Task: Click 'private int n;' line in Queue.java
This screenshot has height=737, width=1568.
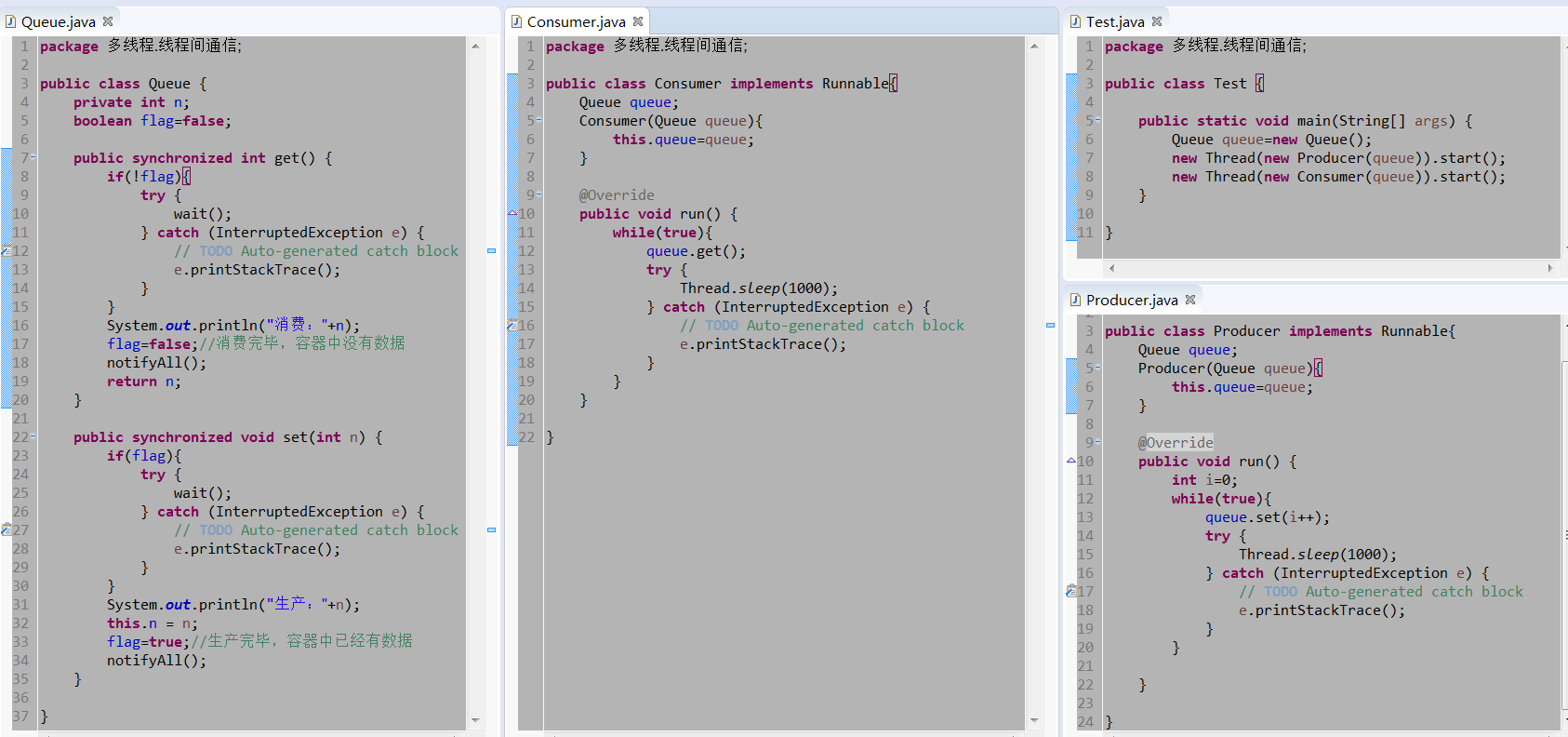Action: (131, 101)
